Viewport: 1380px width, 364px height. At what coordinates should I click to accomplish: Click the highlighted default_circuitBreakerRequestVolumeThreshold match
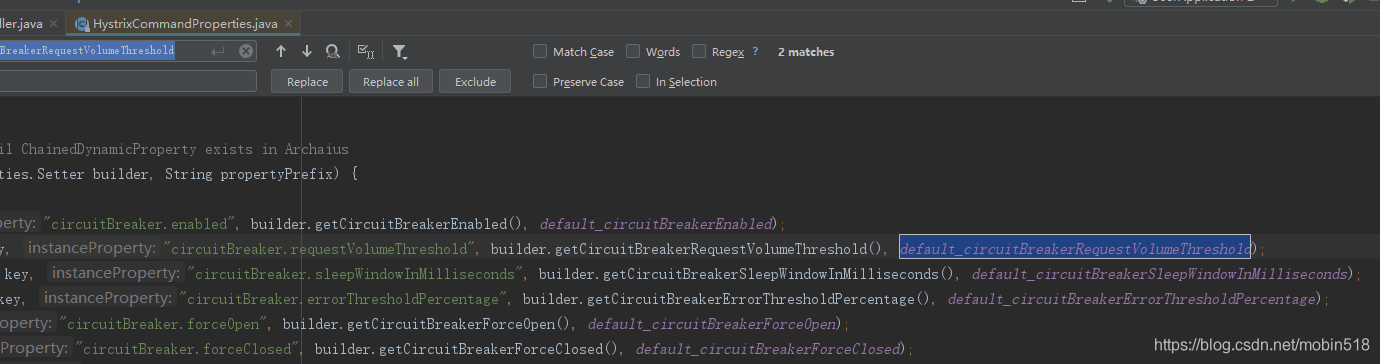click(x=1075, y=248)
